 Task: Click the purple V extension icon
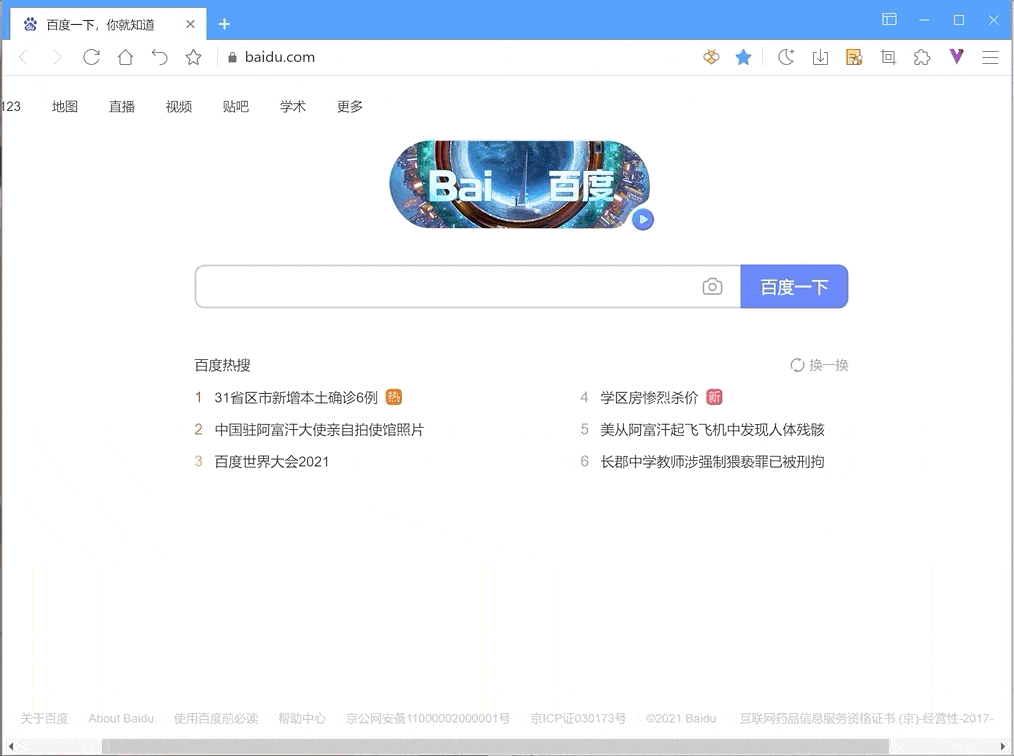coord(956,56)
